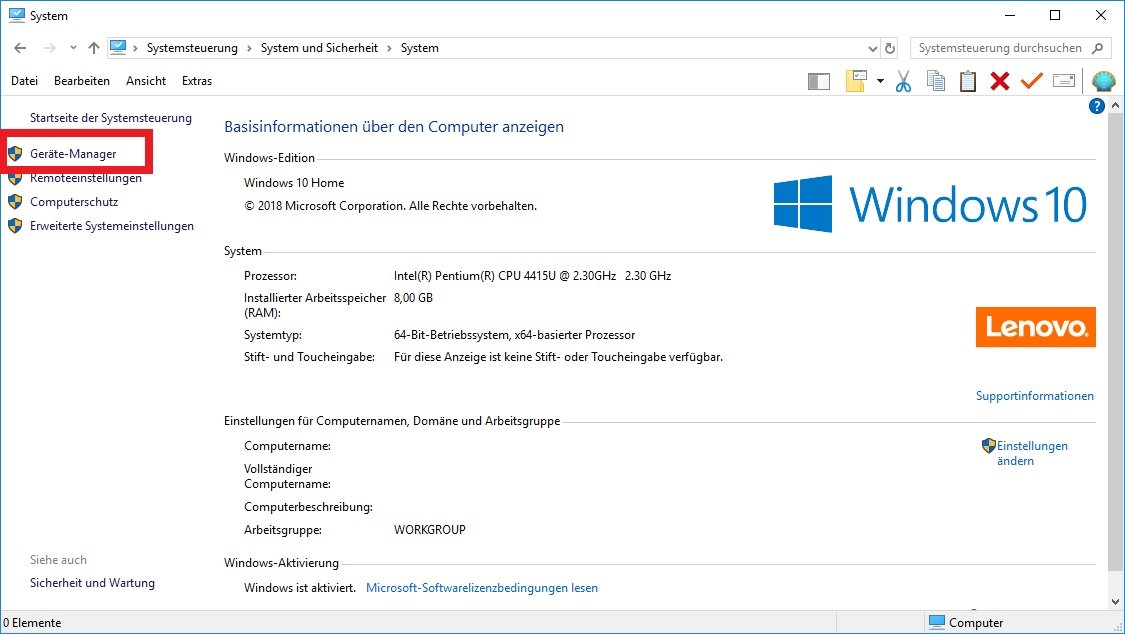Click the Intel(R) Pentium(R) processor value
Image resolution: width=1125 pixels, height=634 pixels.
click(x=532, y=275)
